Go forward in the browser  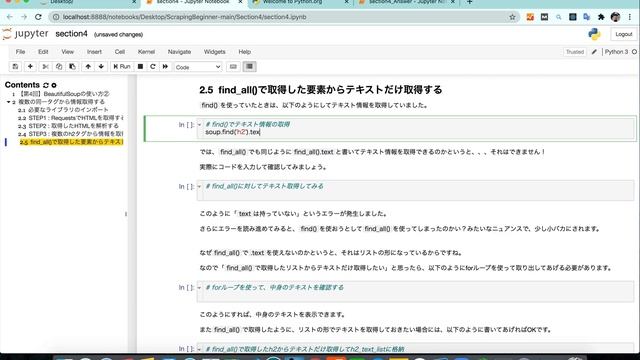click(24, 17)
